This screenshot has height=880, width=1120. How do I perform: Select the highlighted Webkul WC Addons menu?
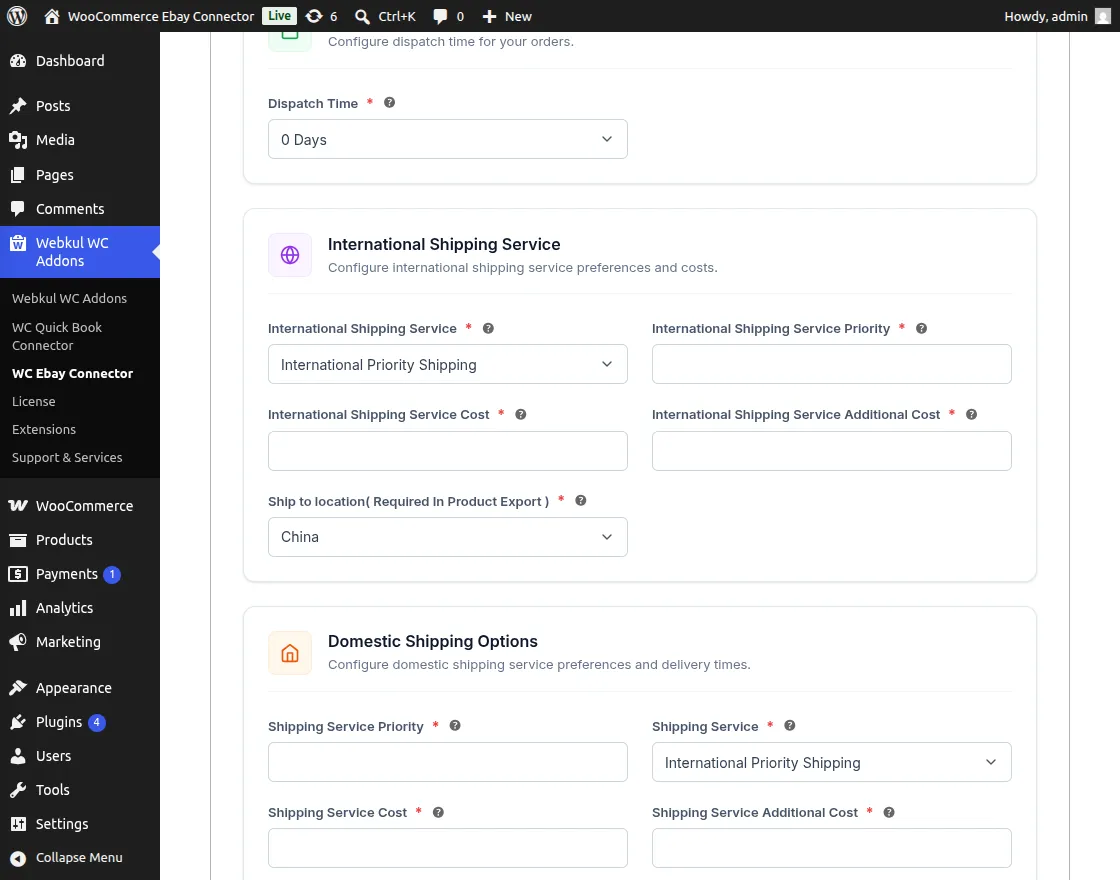point(80,252)
